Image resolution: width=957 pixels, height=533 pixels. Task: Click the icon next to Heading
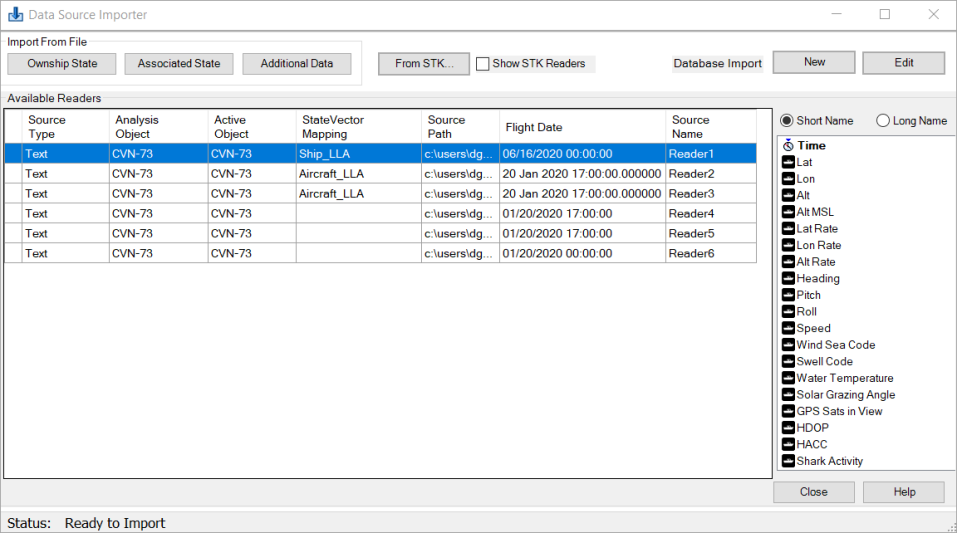(788, 279)
